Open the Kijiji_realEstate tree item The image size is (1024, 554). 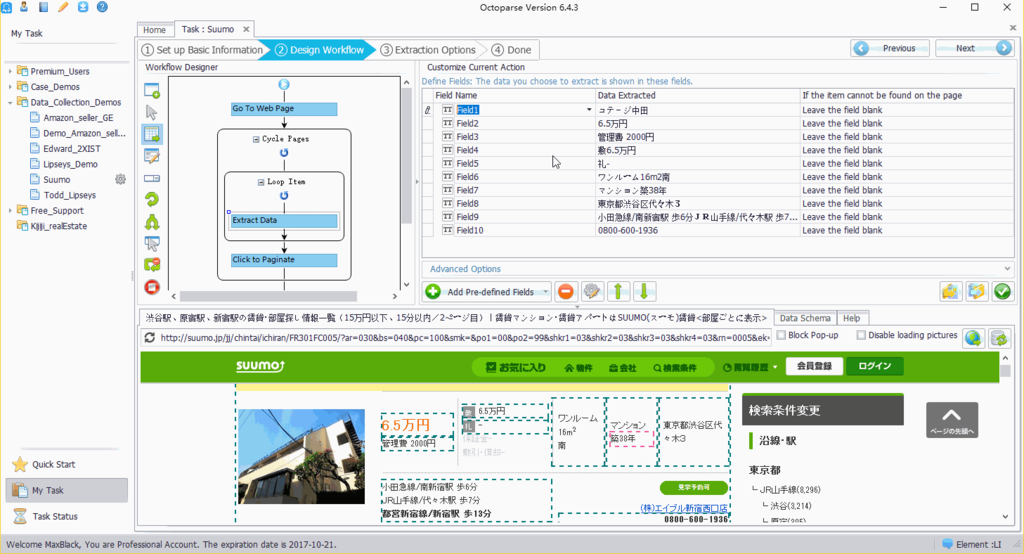point(58,226)
